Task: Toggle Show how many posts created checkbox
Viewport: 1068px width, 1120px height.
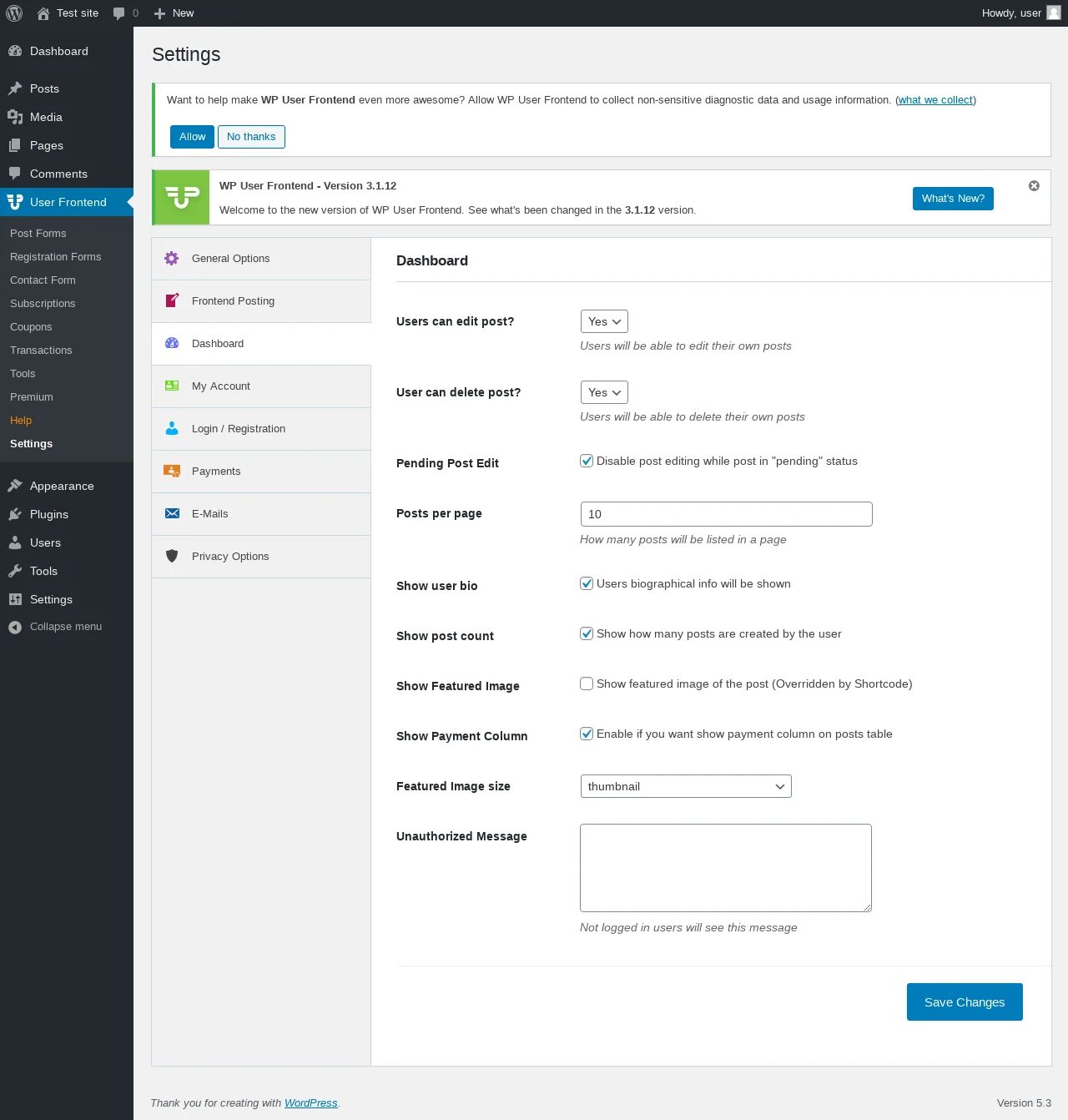Action: pos(587,633)
